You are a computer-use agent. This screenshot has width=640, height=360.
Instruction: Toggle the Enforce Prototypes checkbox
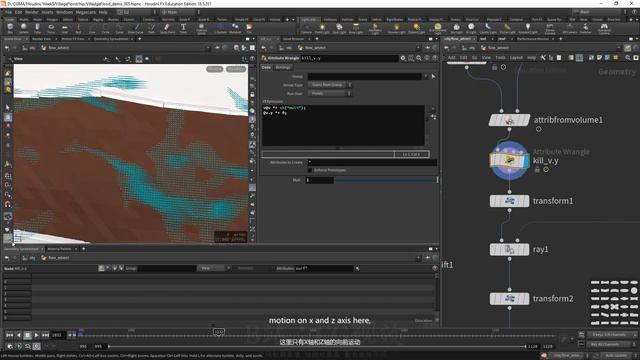point(310,170)
